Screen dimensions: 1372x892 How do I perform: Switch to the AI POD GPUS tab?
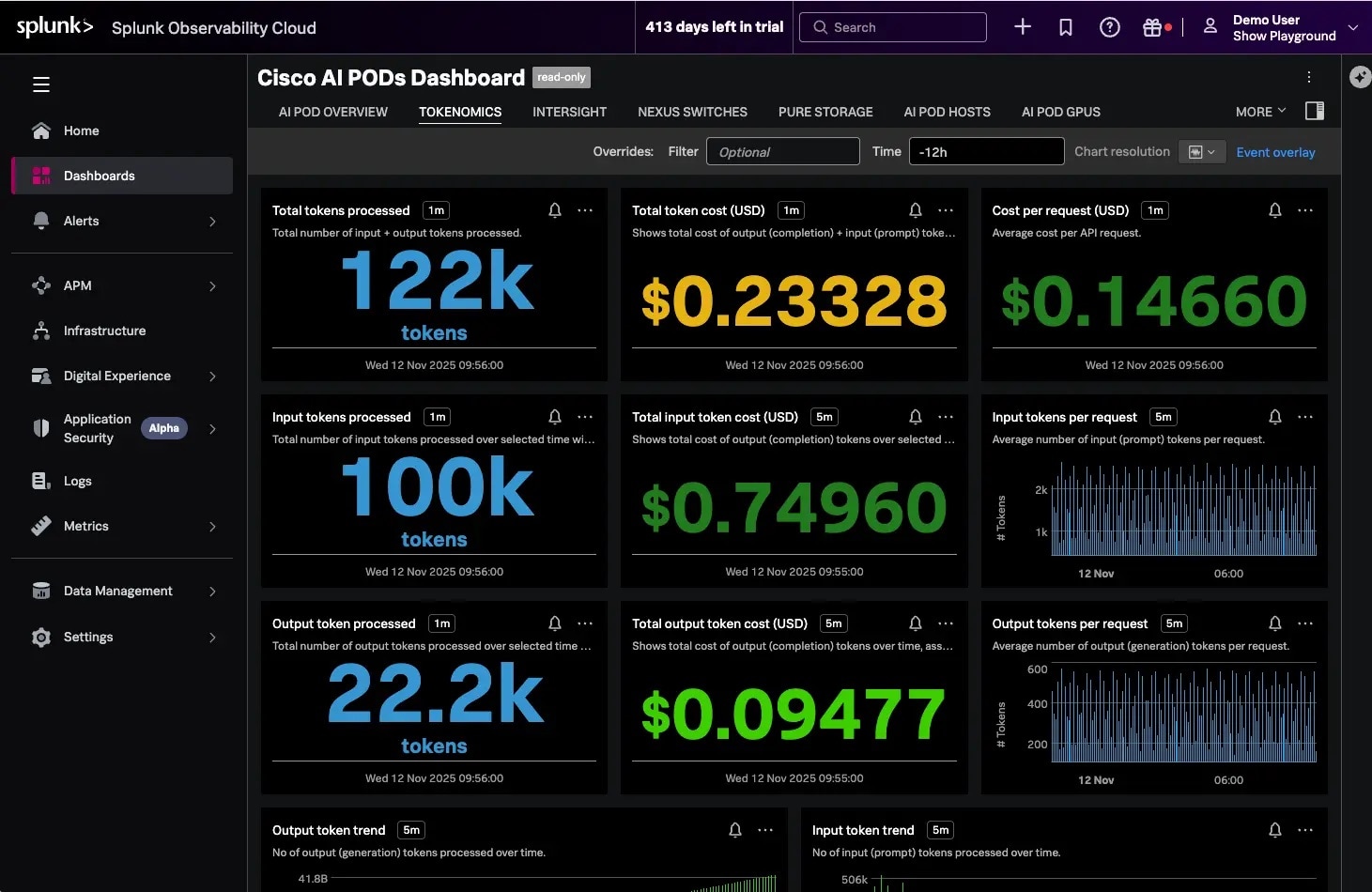click(1060, 112)
